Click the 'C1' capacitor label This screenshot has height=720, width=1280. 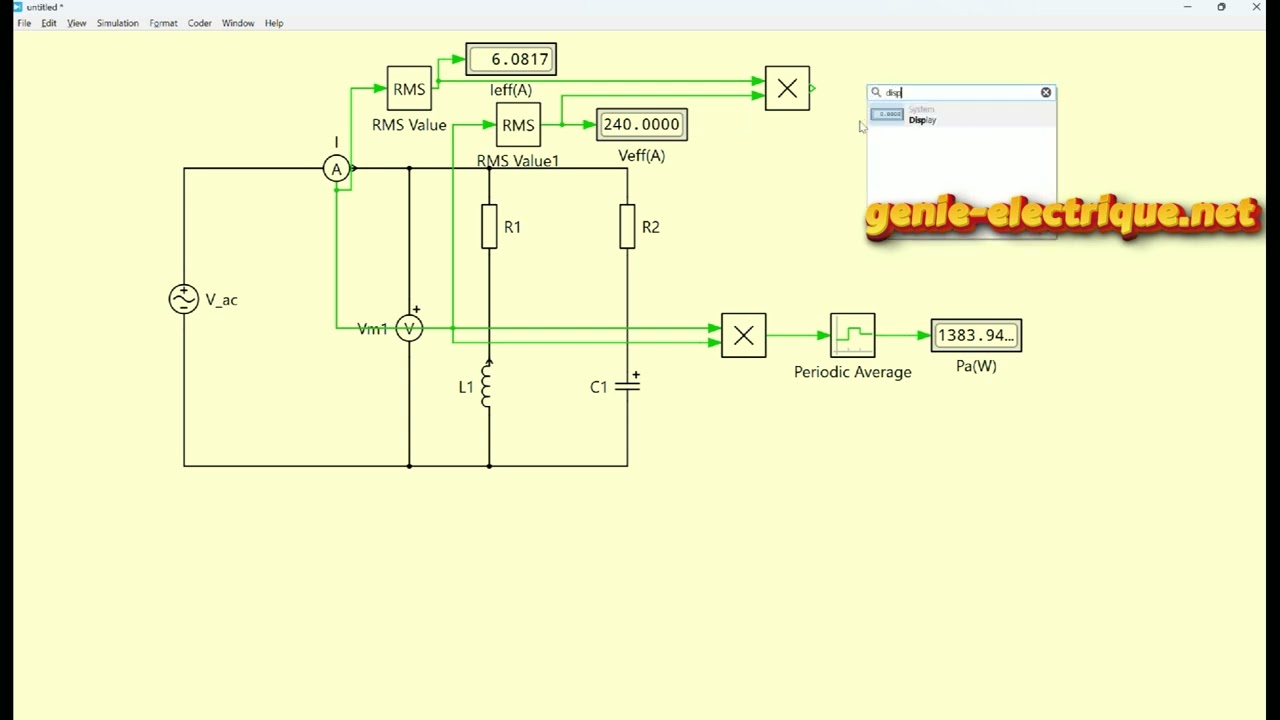pyautogui.click(x=599, y=387)
